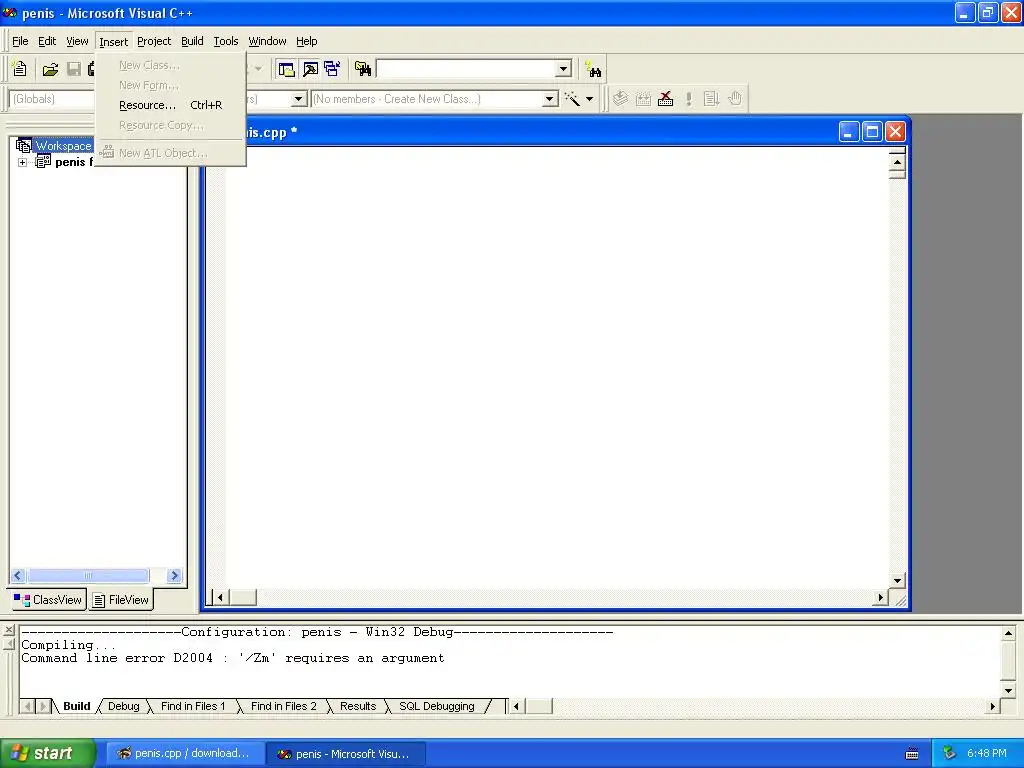This screenshot has width=1024, height=768.
Task: Click editor vertical scroll down arrow
Action: [x=897, y=581]
